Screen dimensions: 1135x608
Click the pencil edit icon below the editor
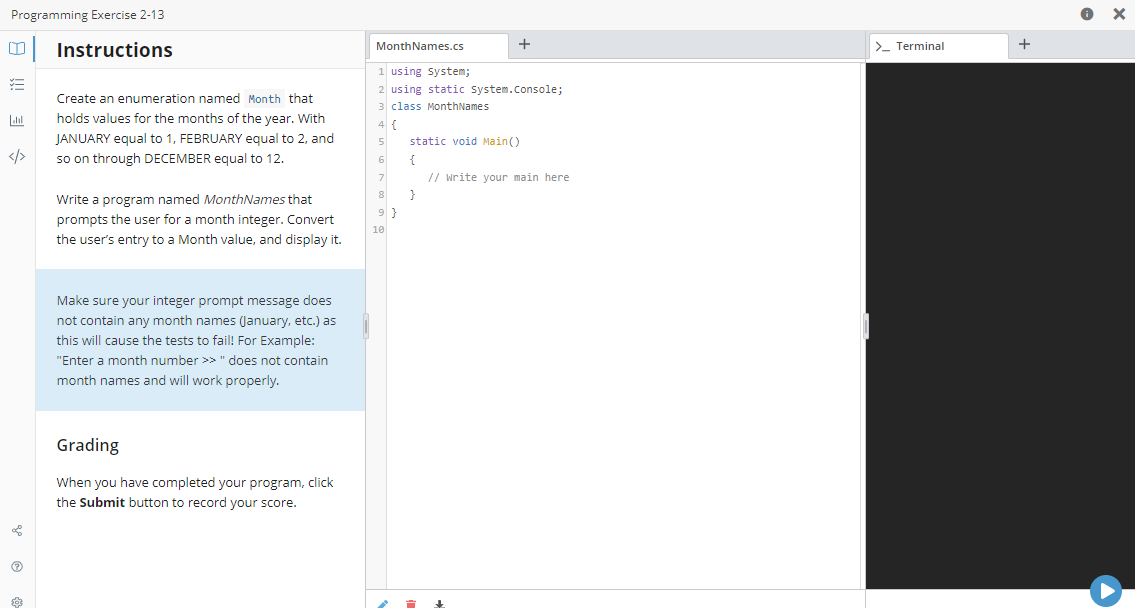click(381, 603)
